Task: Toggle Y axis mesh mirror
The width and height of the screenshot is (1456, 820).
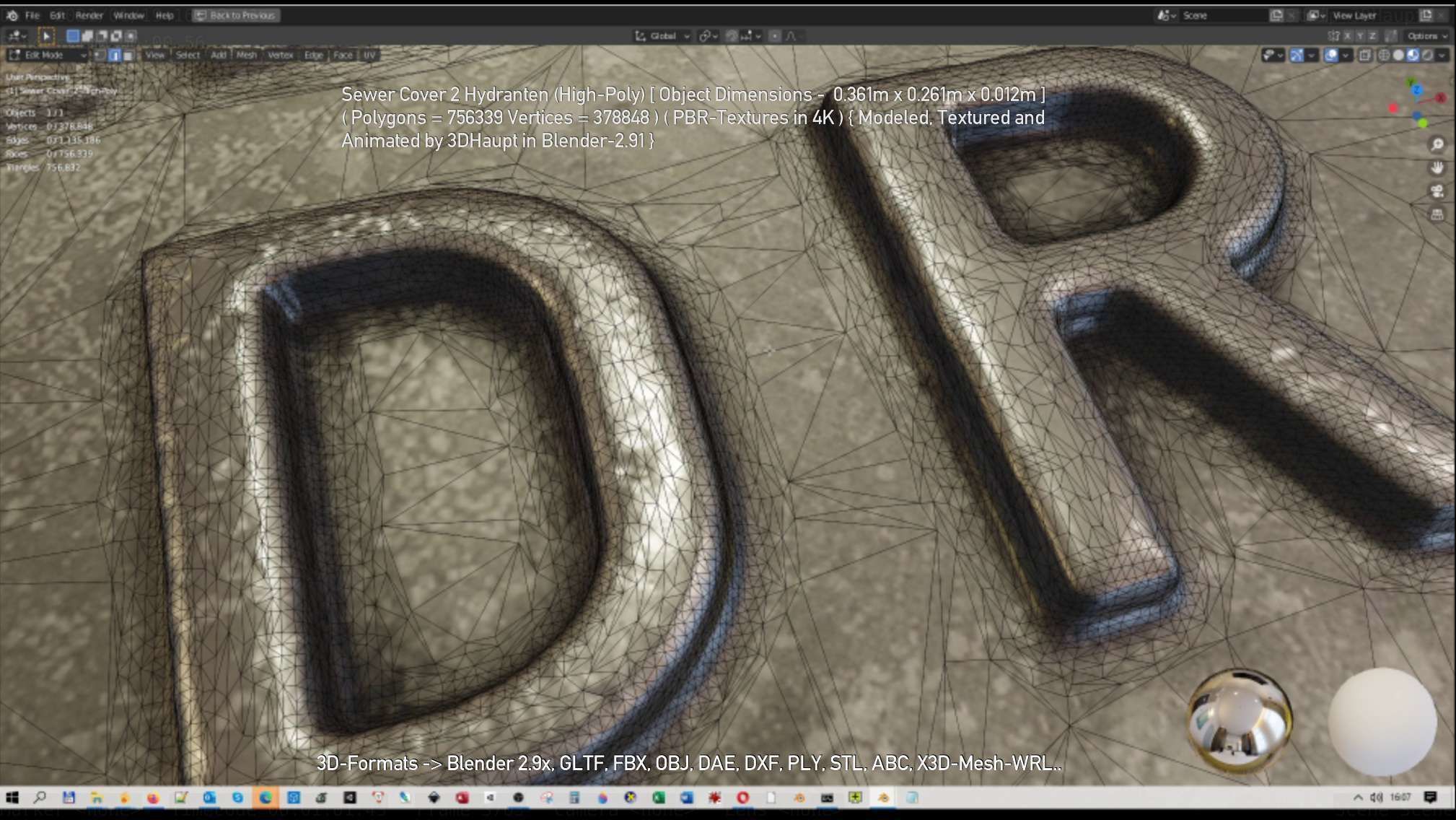Action: (x=1360, y=35)
